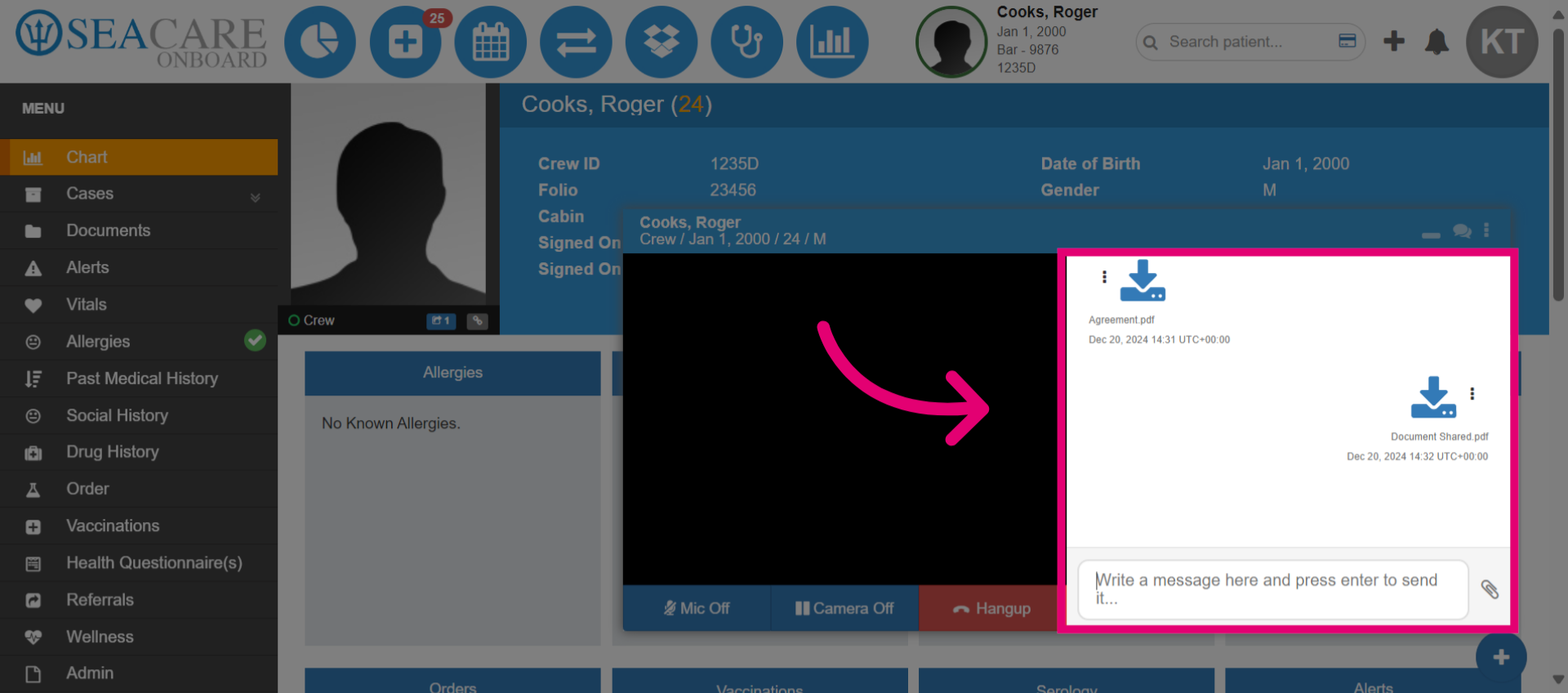Minimize the video call window
Viewport: 1568px width, 693px height.
[1431, 235]
